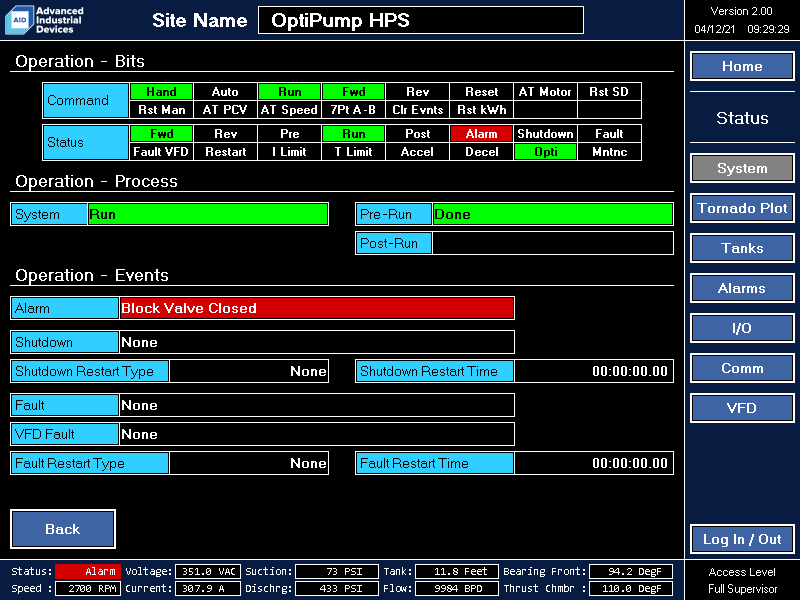The image size is (800, 600).
Task: Click the VFD Fault value None
Action: [316, 434]
